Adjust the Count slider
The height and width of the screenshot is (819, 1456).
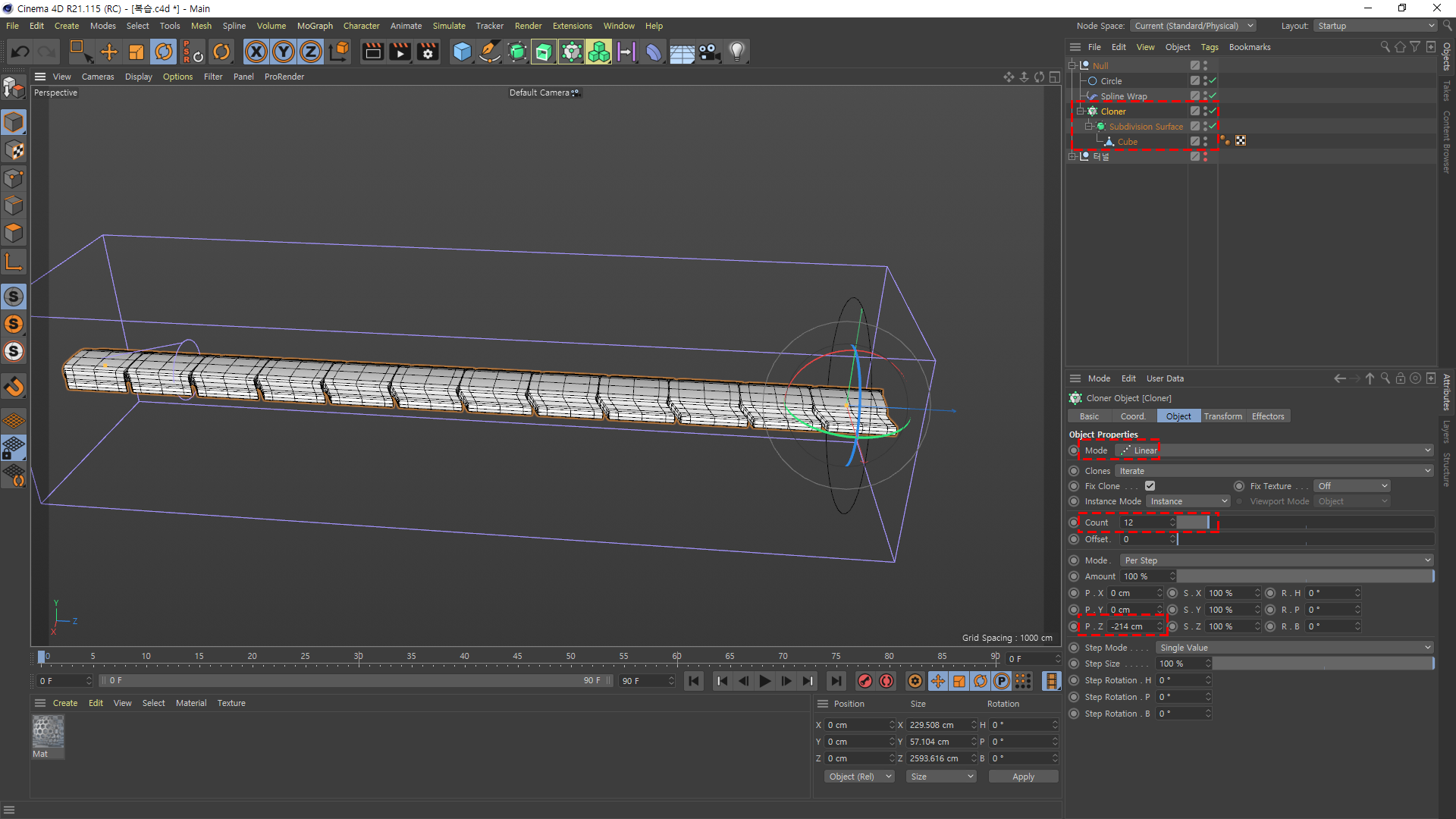click(1208, 522)
